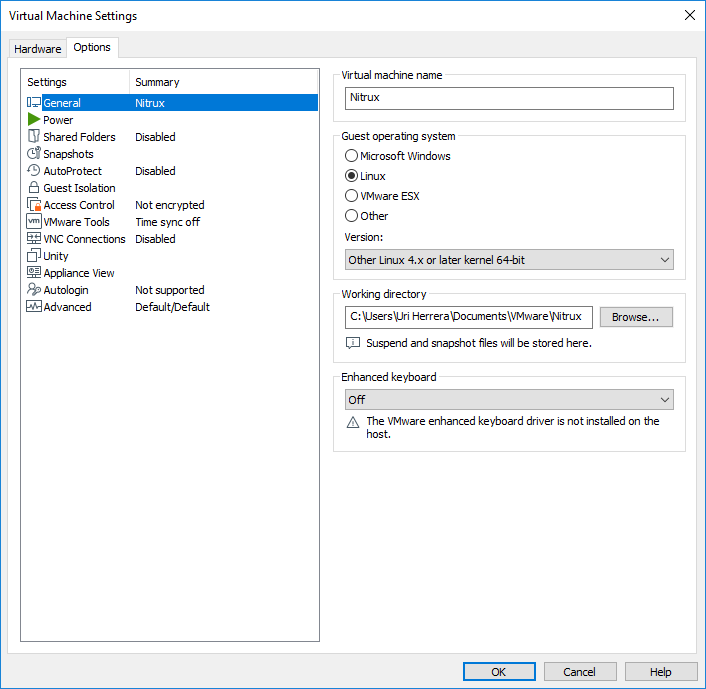706x689 pixels.
Task: Open the Enhanced keyboard dropdown
Action: coord(509,400)
